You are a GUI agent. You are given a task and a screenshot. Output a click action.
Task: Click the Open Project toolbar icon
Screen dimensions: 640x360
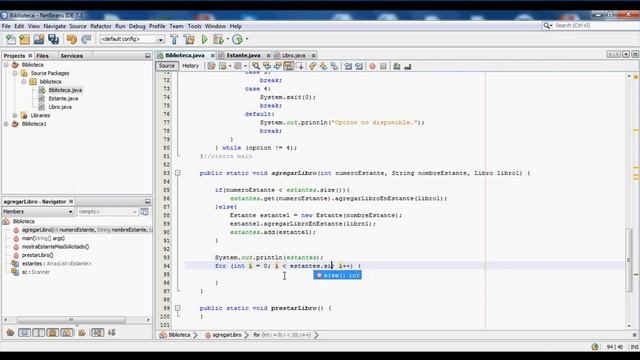tap(39, 39)
